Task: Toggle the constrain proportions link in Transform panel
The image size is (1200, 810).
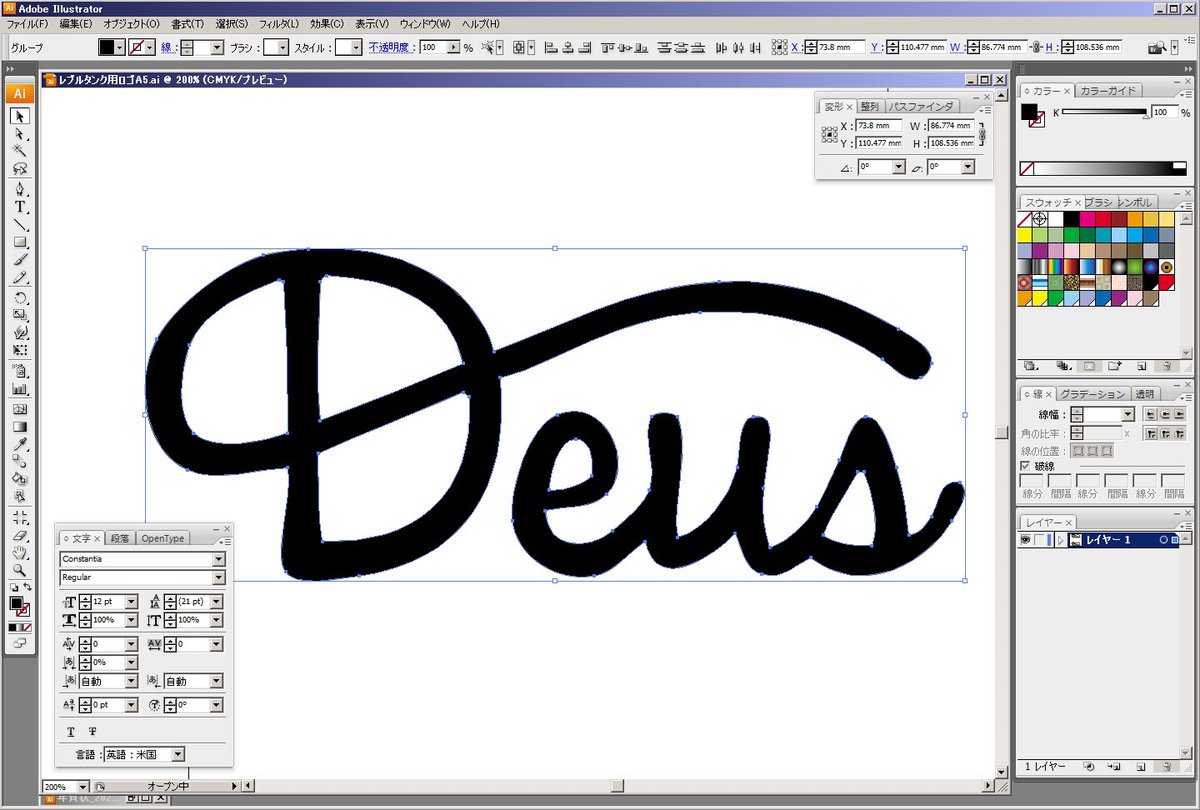Action: (982, 134)
